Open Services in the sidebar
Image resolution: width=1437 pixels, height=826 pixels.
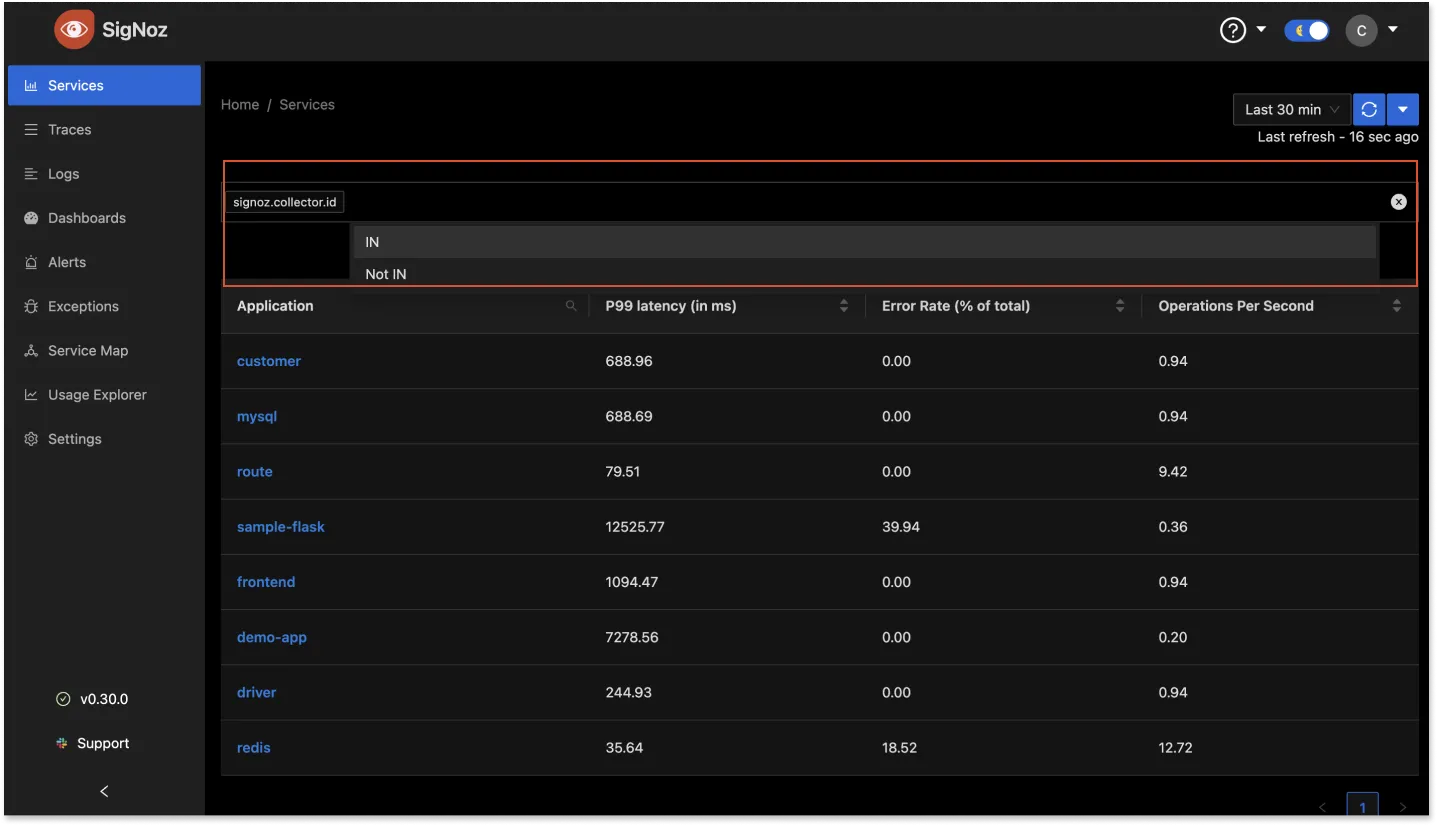104,85
